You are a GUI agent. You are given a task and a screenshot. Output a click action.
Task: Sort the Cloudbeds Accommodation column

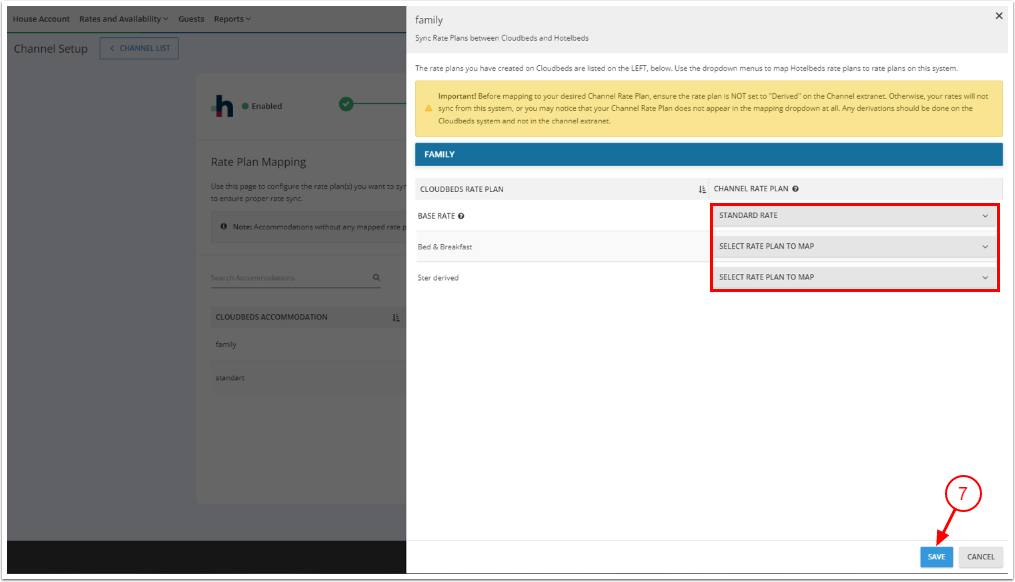(x=396, y=318)
